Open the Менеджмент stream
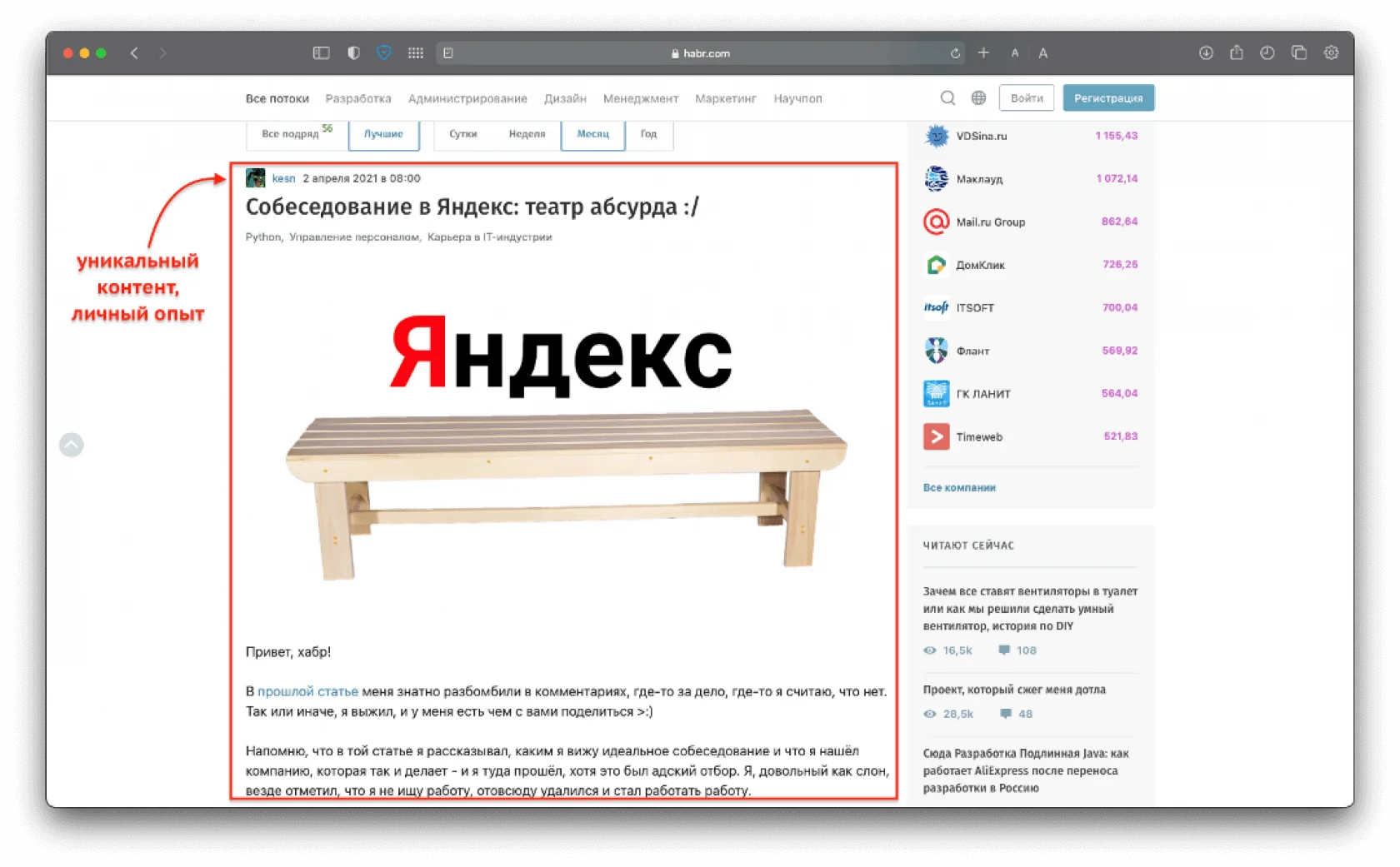This screenshot has width=1400, height=867. (x=641, y=98)
